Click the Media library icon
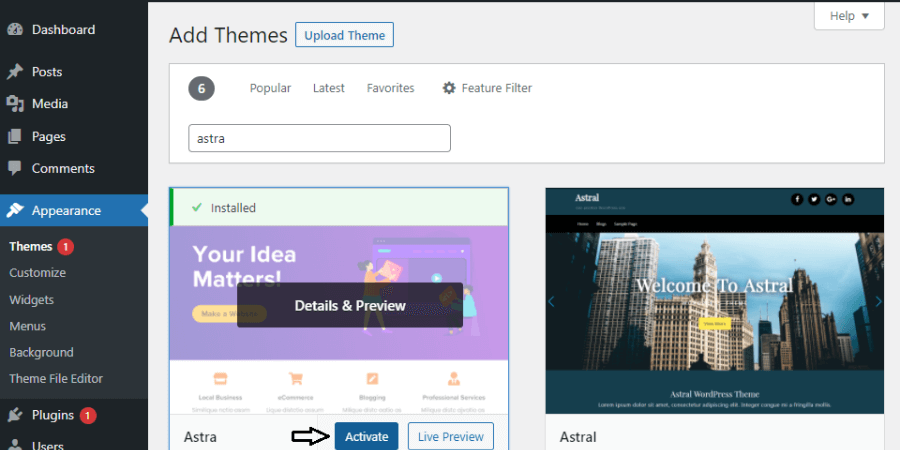This screenshot has height=450, width=900. [15, 104]
